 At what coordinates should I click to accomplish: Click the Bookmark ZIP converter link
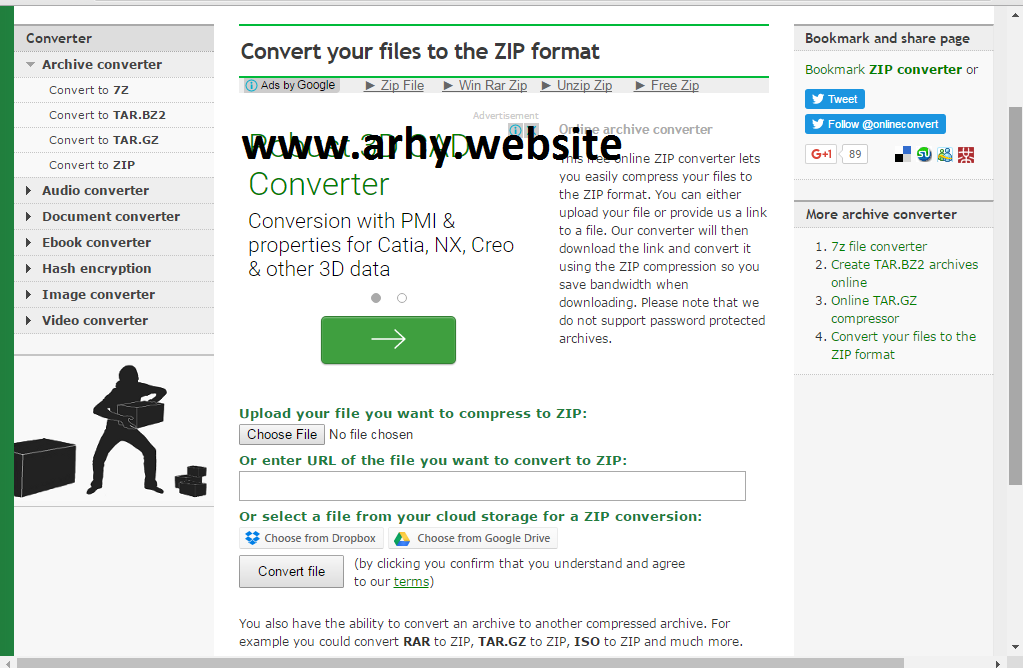click(x=883, y=70)
